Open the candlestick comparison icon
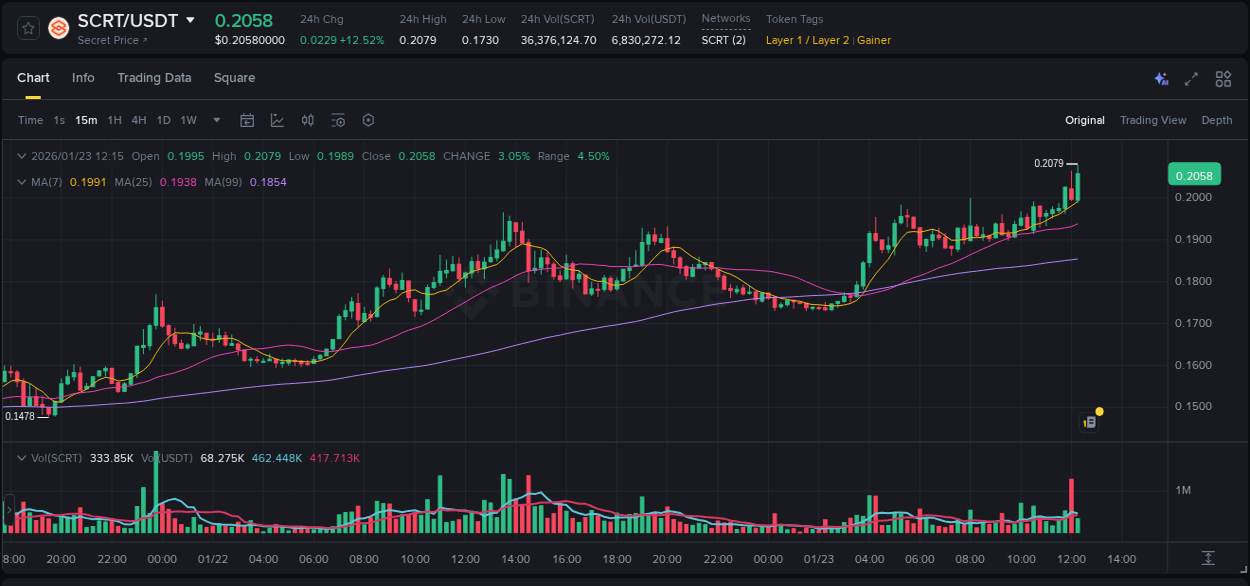1250x586 pixels. click(308, 120)
